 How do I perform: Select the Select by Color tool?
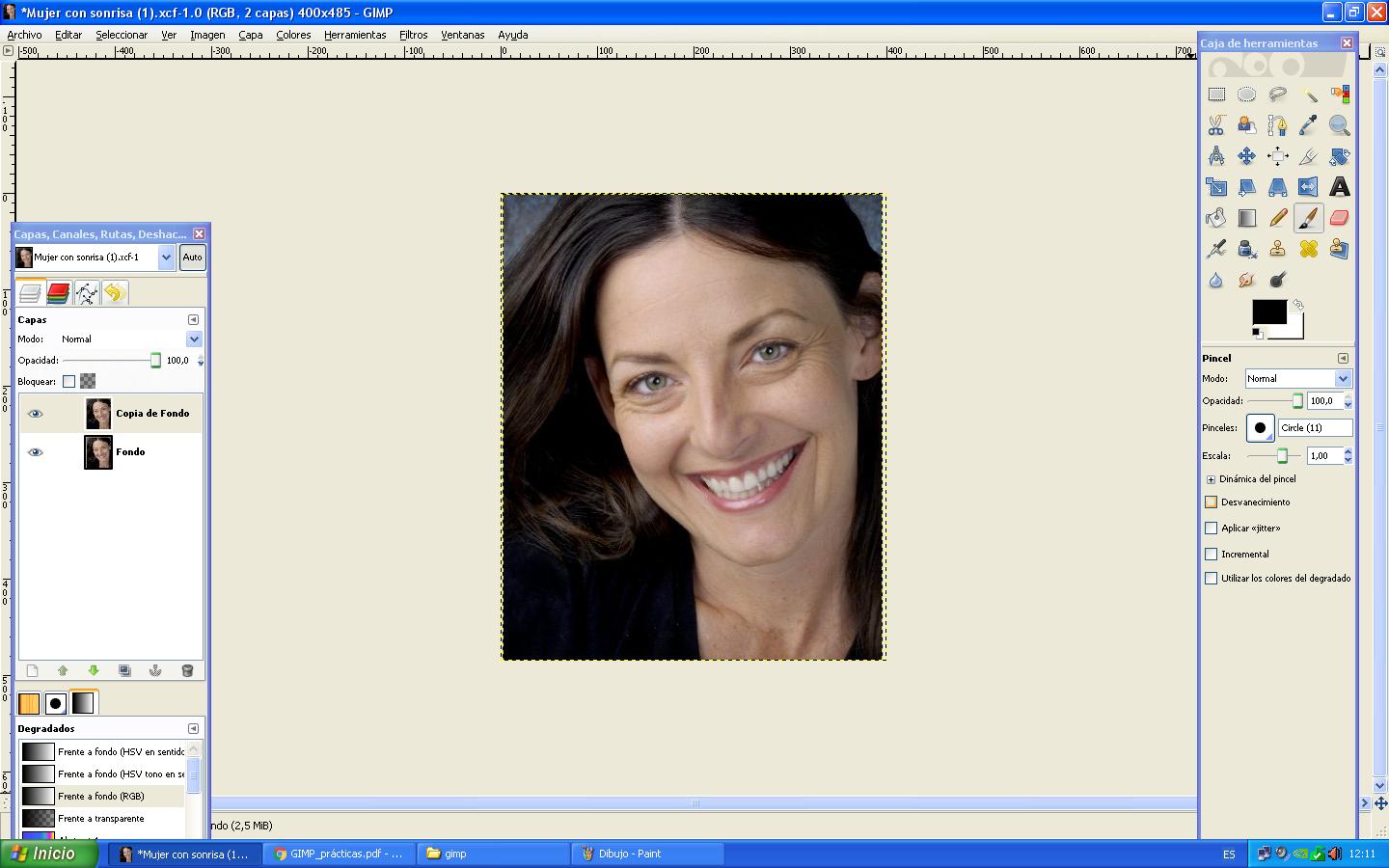pos(1340,95)
